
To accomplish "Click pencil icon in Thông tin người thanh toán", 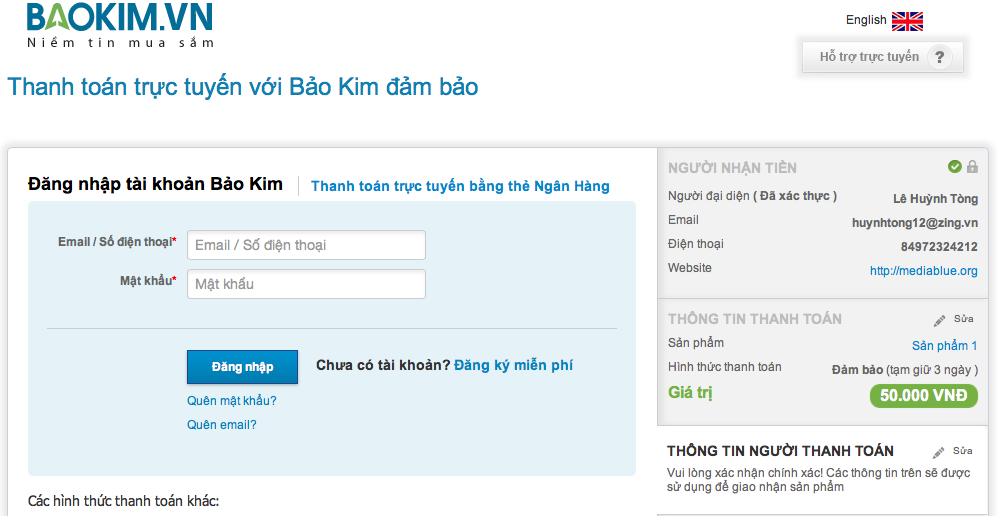I will [939, 452].
